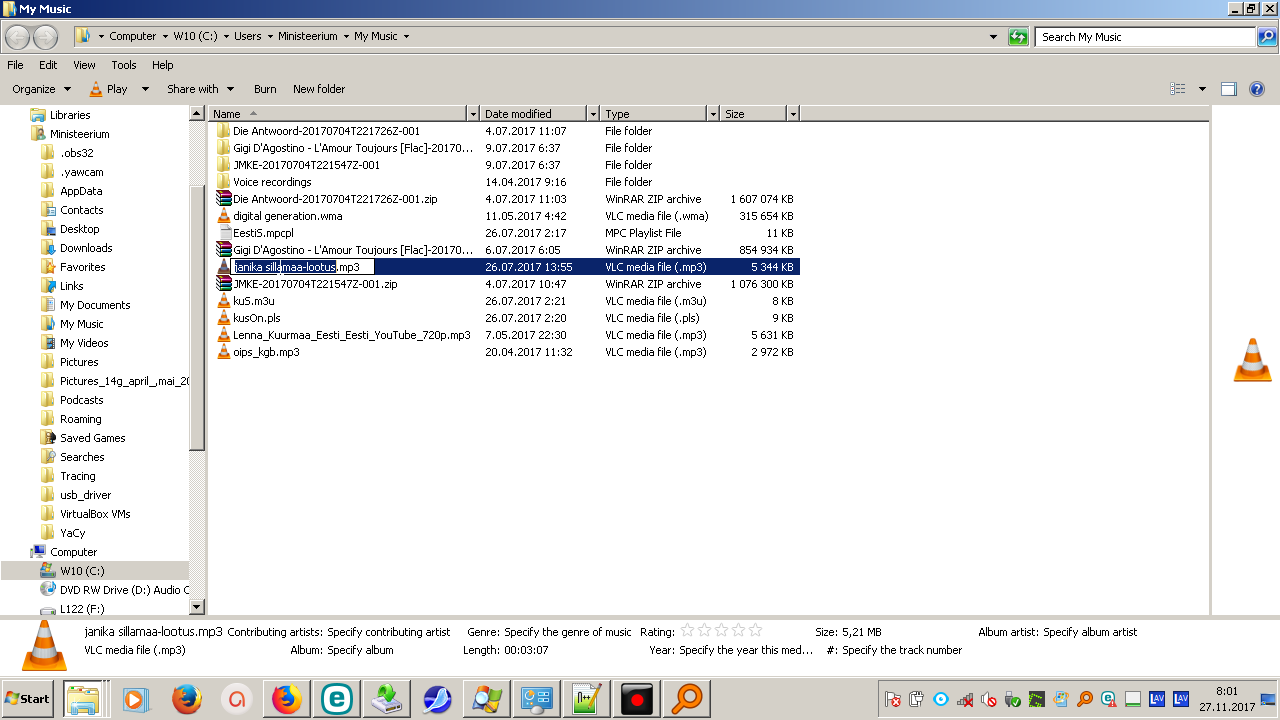This screenshot has height=720, width=1280.
Task: Click the file rename text box
Action: click(303, 267)
